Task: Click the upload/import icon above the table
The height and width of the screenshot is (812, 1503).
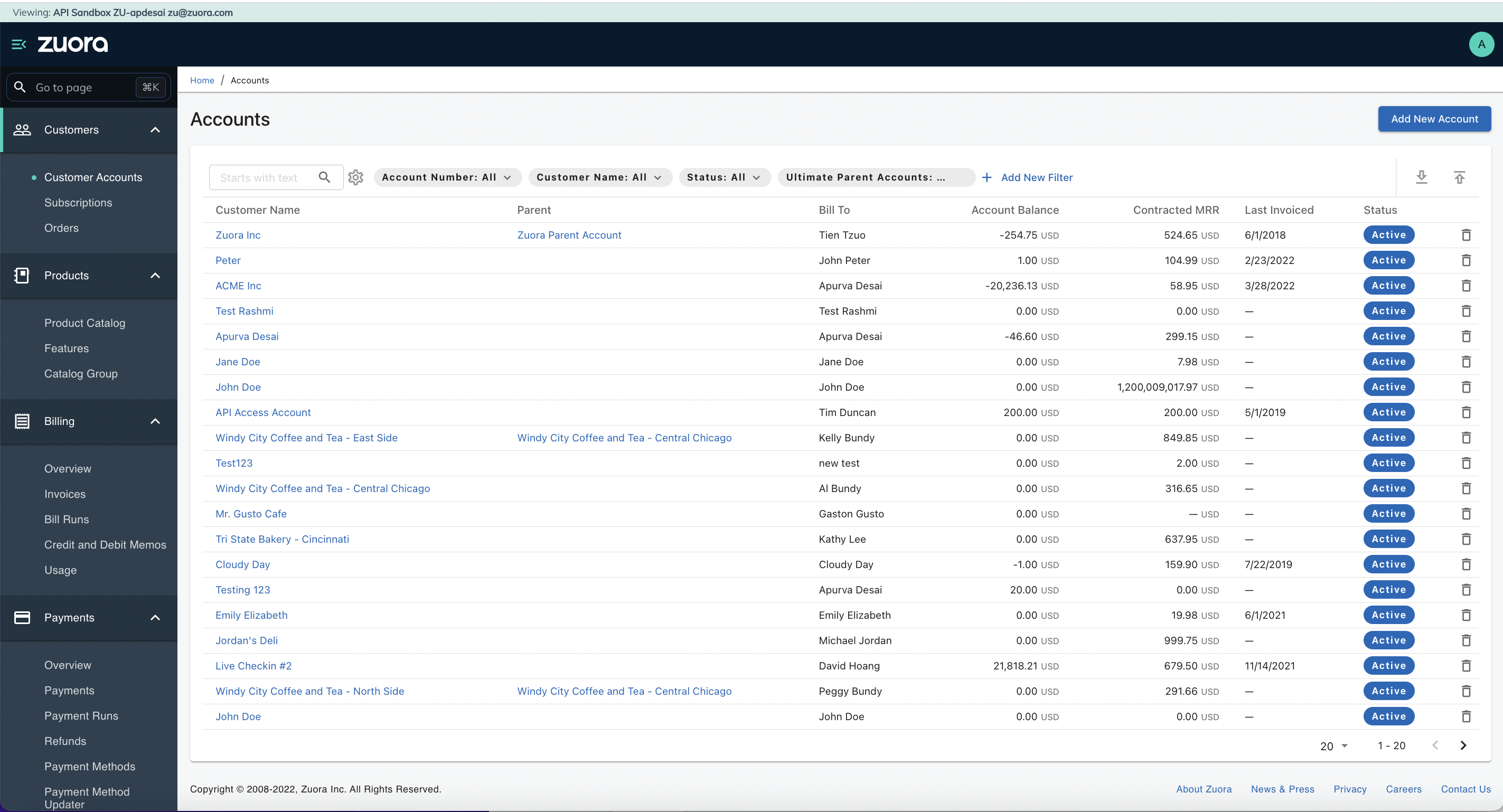Action: [x=1460, y=177]
